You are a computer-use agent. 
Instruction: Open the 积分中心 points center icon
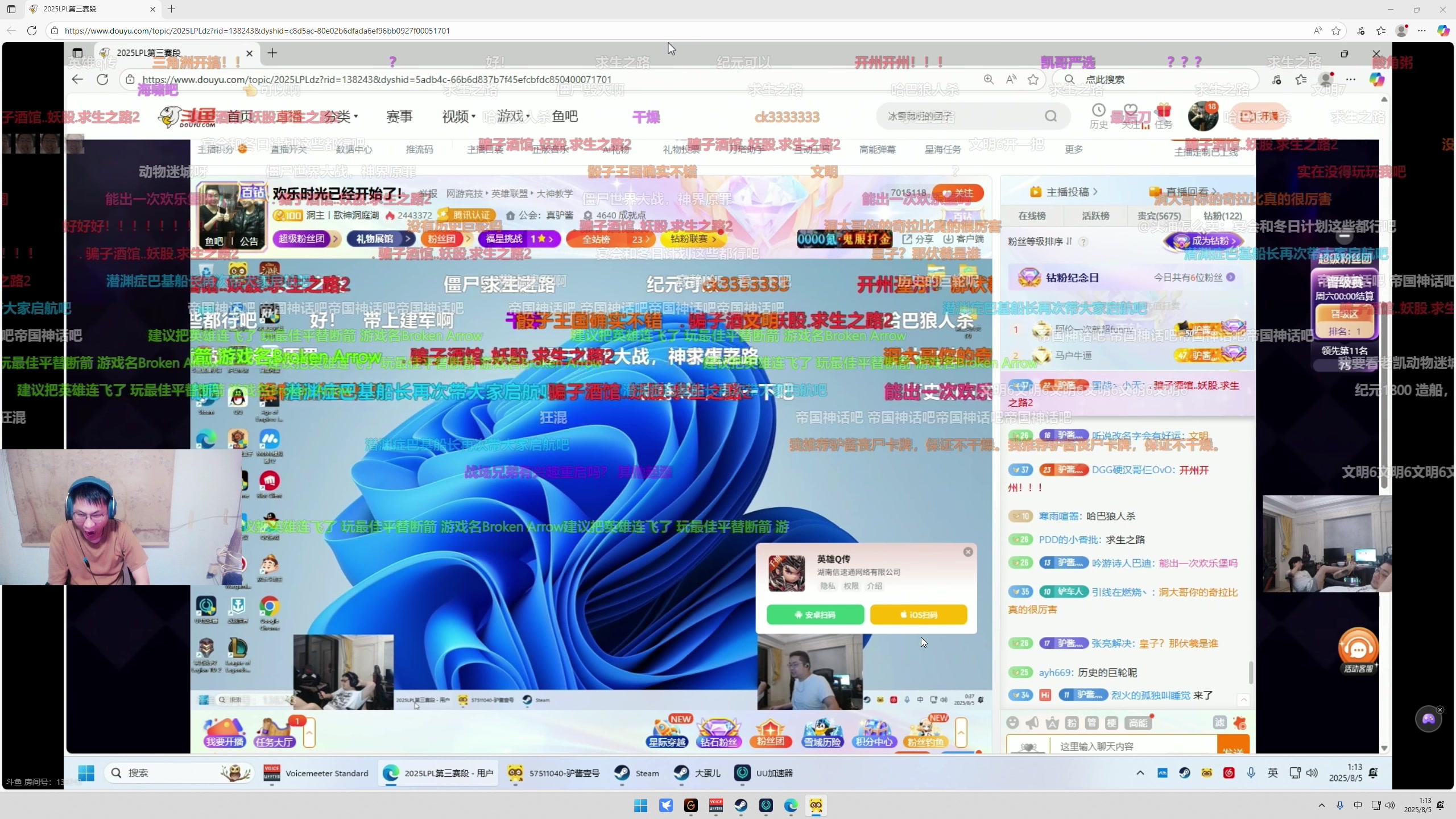click(874, 733)
